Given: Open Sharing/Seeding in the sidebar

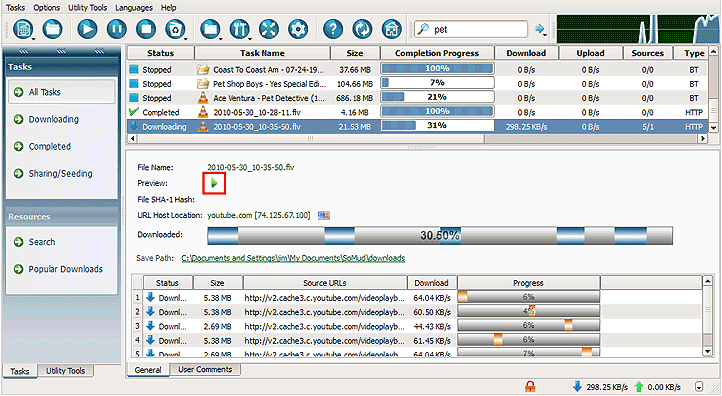Looking at the screenshot, I should (x=60, y=174).
